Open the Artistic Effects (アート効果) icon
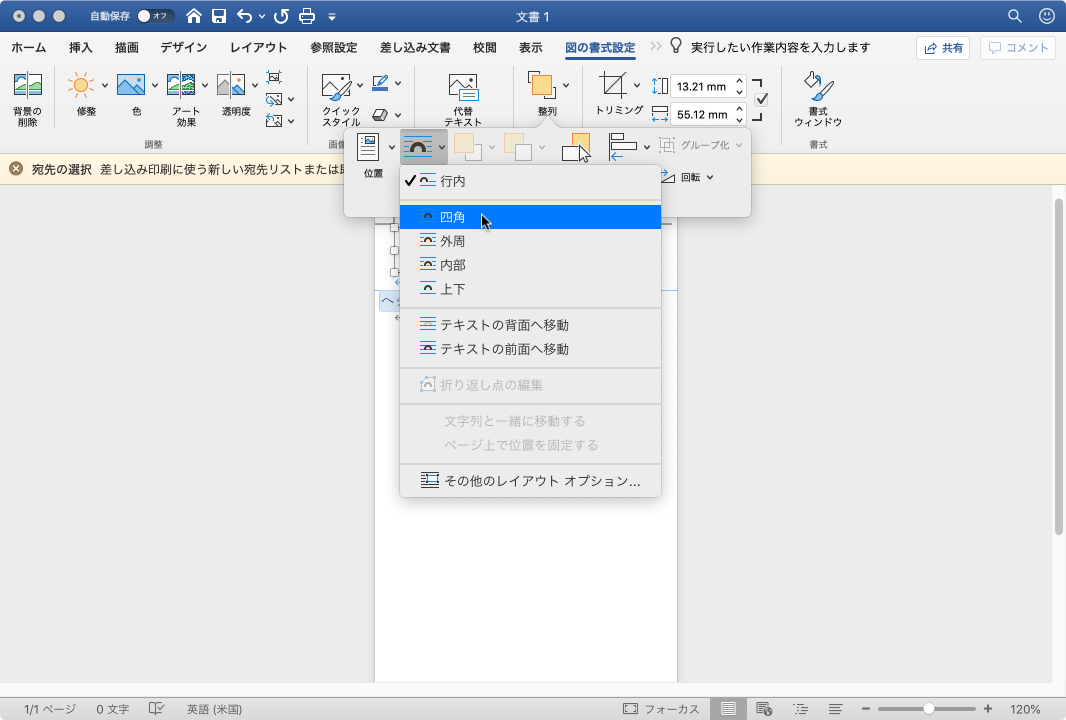1066x720 pixels. tap(181, 86)
